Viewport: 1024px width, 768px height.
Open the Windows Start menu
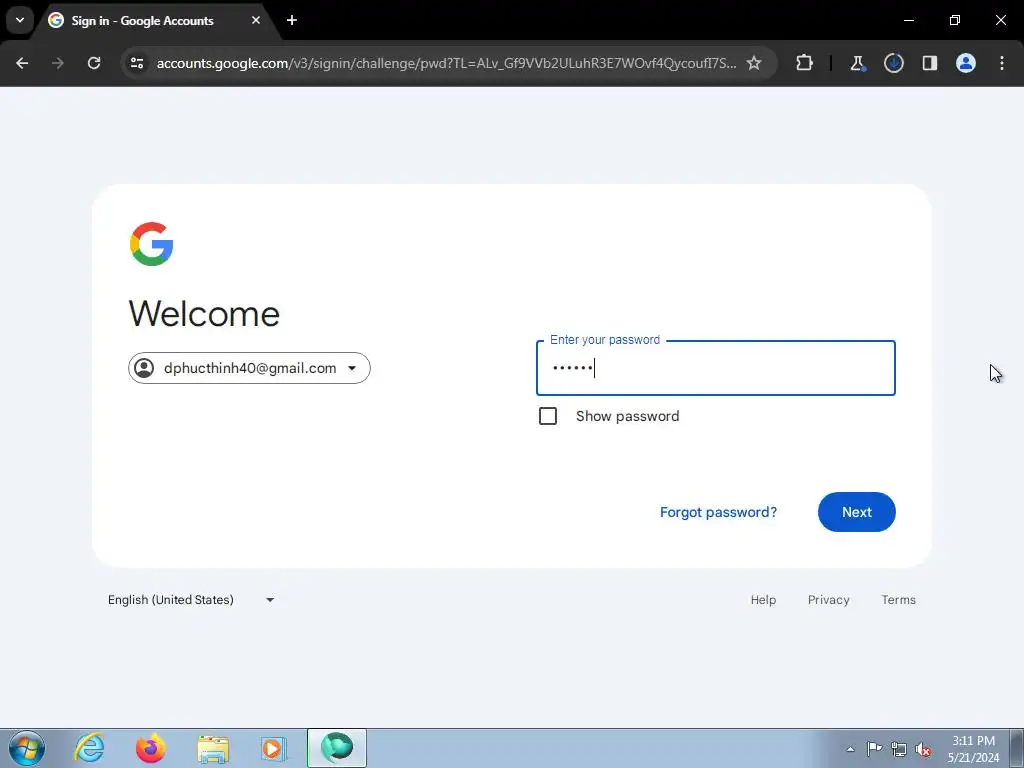[x=27, y=748]
